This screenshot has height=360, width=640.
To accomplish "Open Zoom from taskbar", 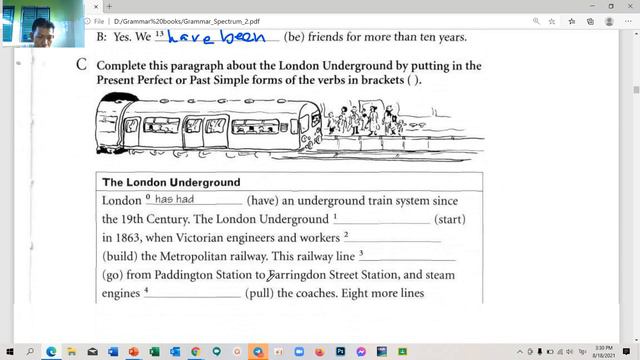I will [x=299, y=351].
